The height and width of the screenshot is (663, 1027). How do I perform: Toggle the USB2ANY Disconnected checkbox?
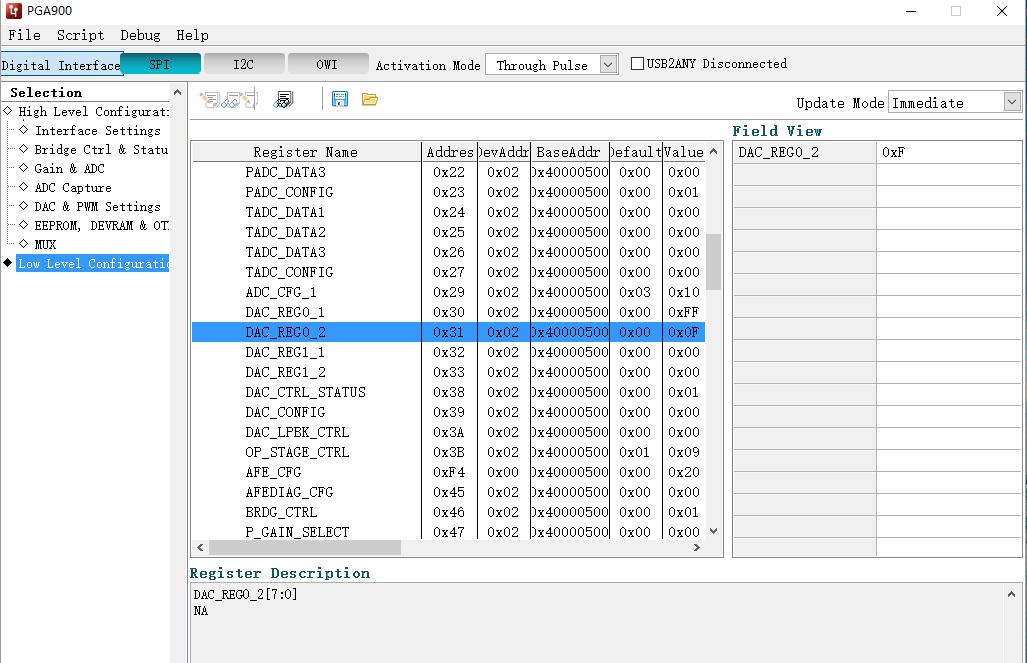click(x=637, y=64)
